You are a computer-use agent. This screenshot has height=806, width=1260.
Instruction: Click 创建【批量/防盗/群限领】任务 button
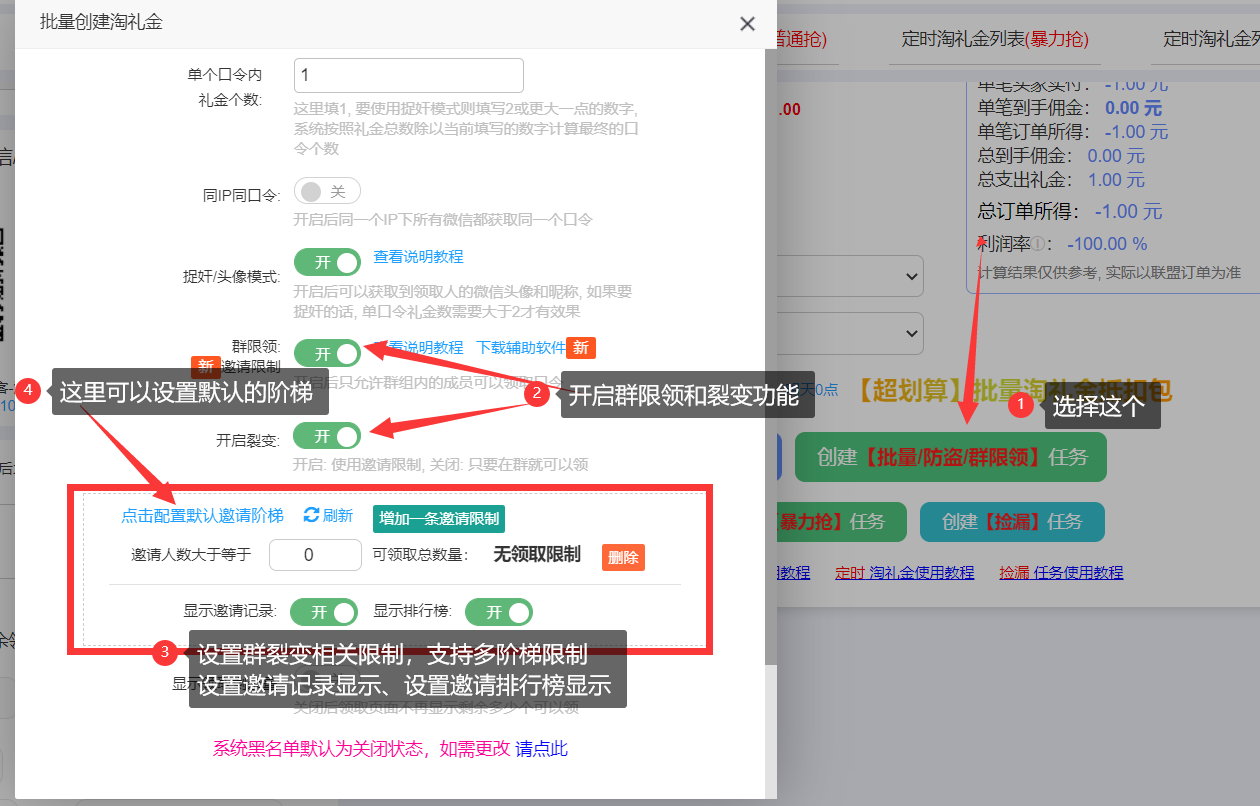951,457
